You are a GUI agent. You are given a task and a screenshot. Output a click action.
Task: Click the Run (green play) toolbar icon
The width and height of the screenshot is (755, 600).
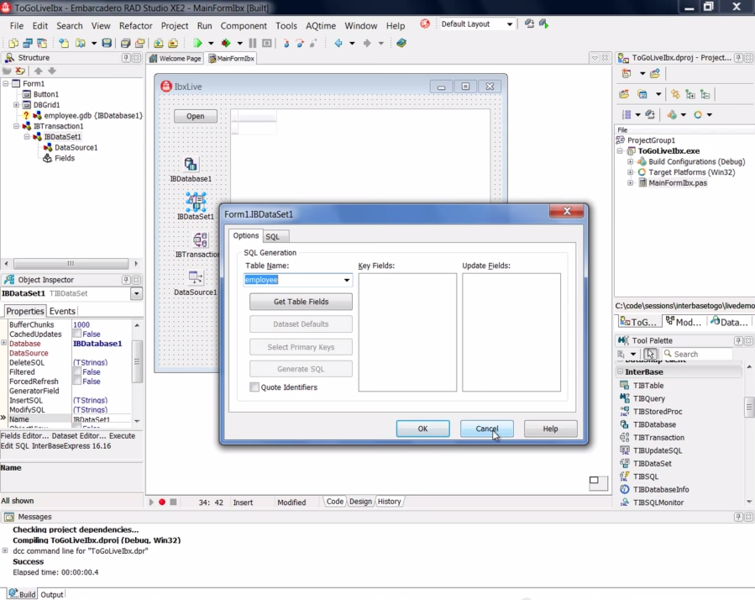pos(197,43)
